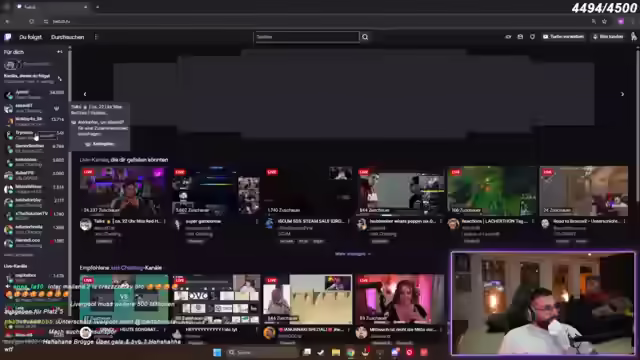Open a new browser tab
640x360 pixels.
pyautogui.click(x=97, y=7)
